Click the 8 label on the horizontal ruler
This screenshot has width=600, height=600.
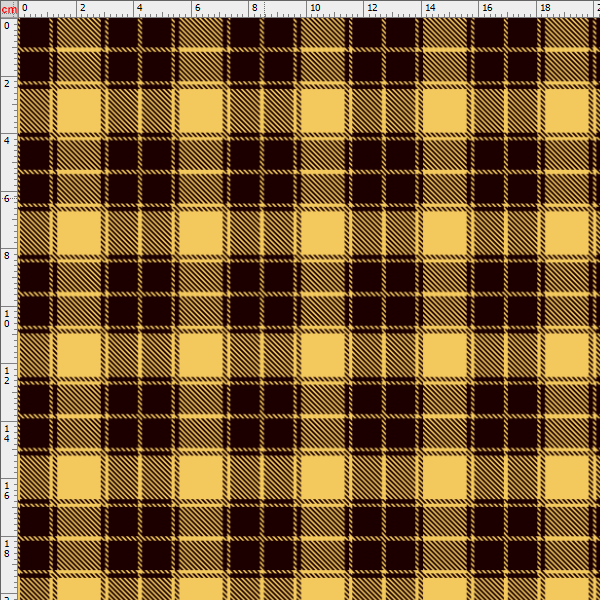click(x=255, y=8)
